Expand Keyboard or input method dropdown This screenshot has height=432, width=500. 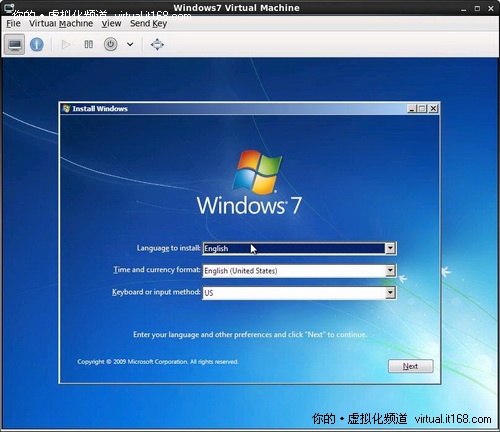[x=390, y=293]
